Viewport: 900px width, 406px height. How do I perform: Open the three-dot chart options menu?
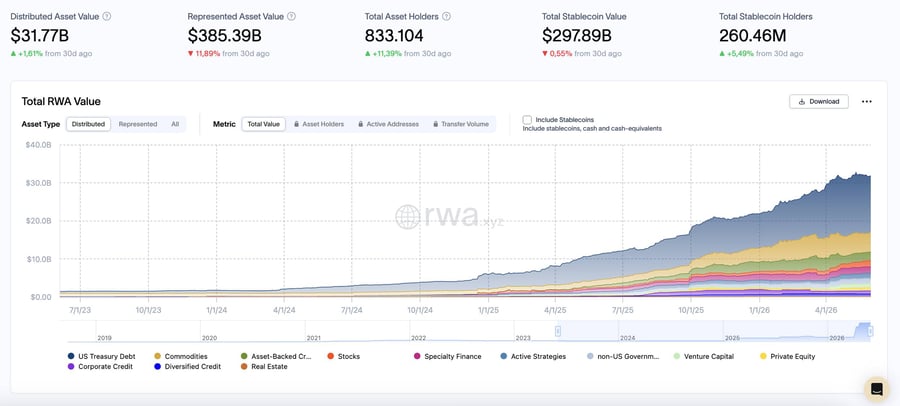[867, 102]
